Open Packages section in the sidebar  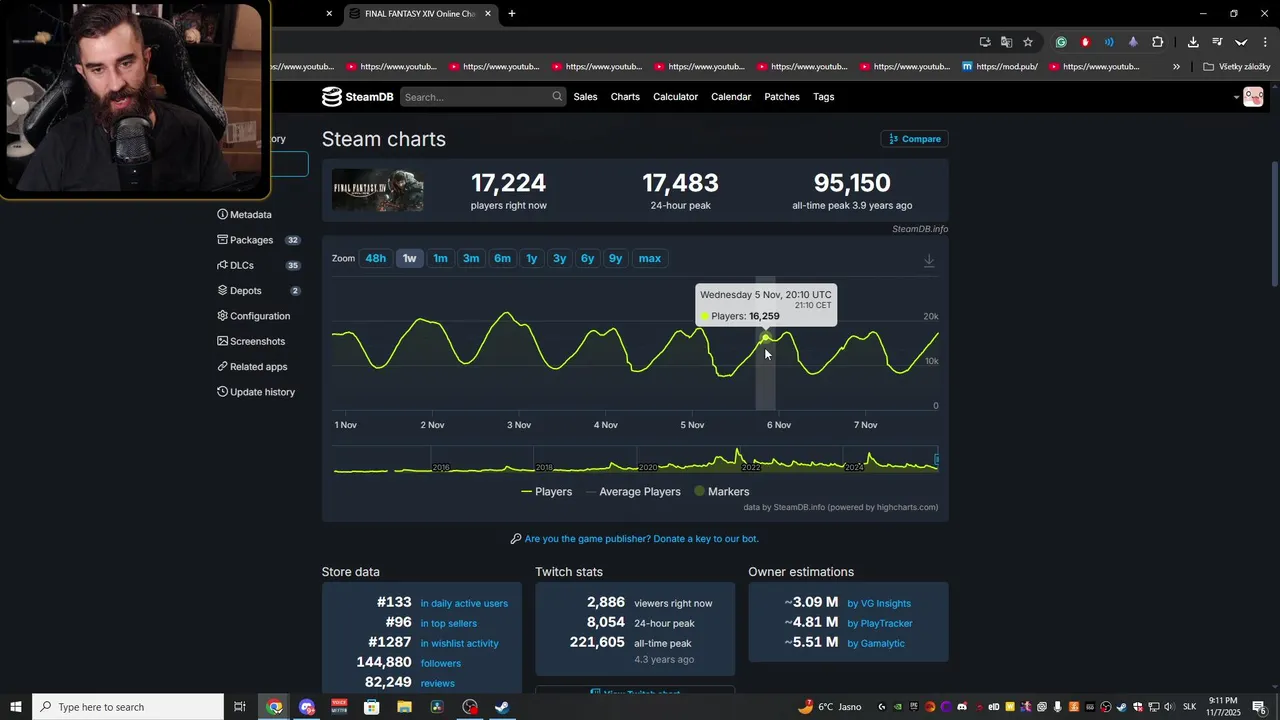click(x=259, y=240)
